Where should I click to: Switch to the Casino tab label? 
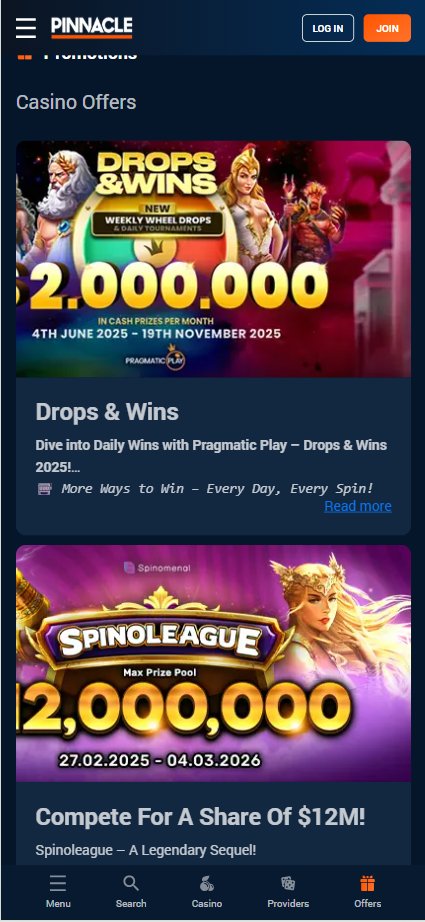click(207, 903)
